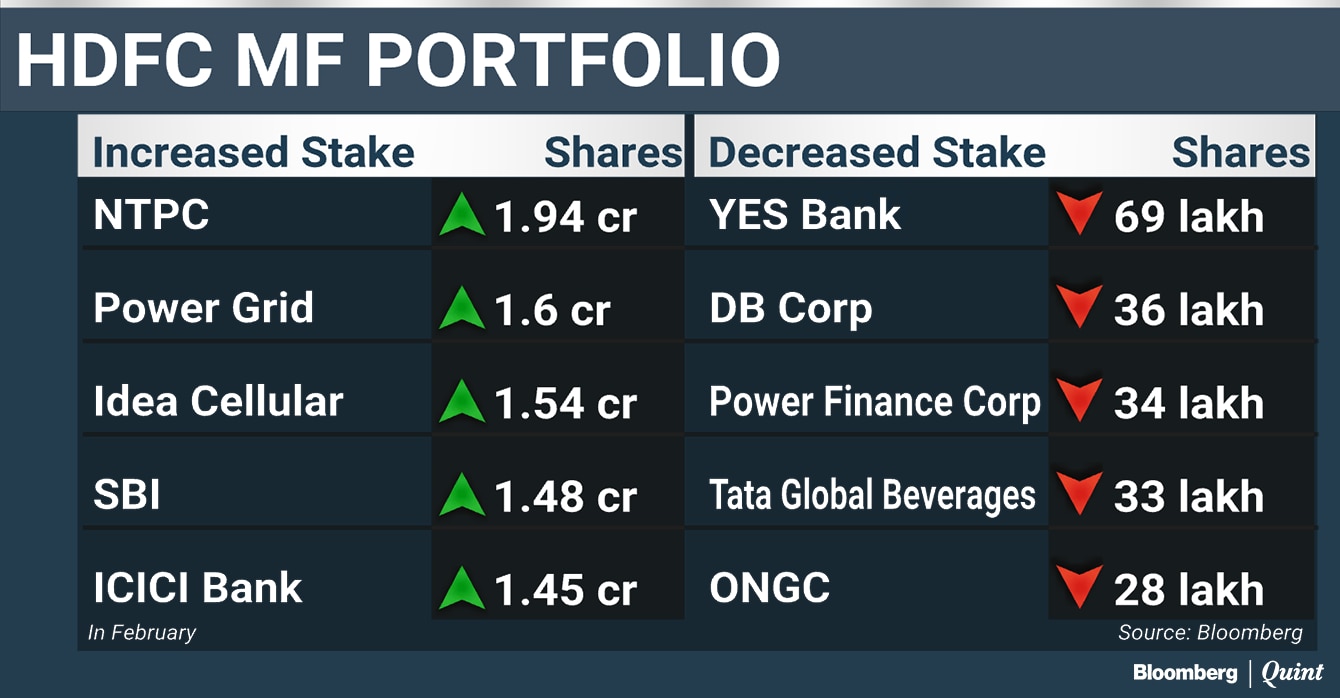Click the 1.45 cr value for ICICI Bank

tap(565, 590)
